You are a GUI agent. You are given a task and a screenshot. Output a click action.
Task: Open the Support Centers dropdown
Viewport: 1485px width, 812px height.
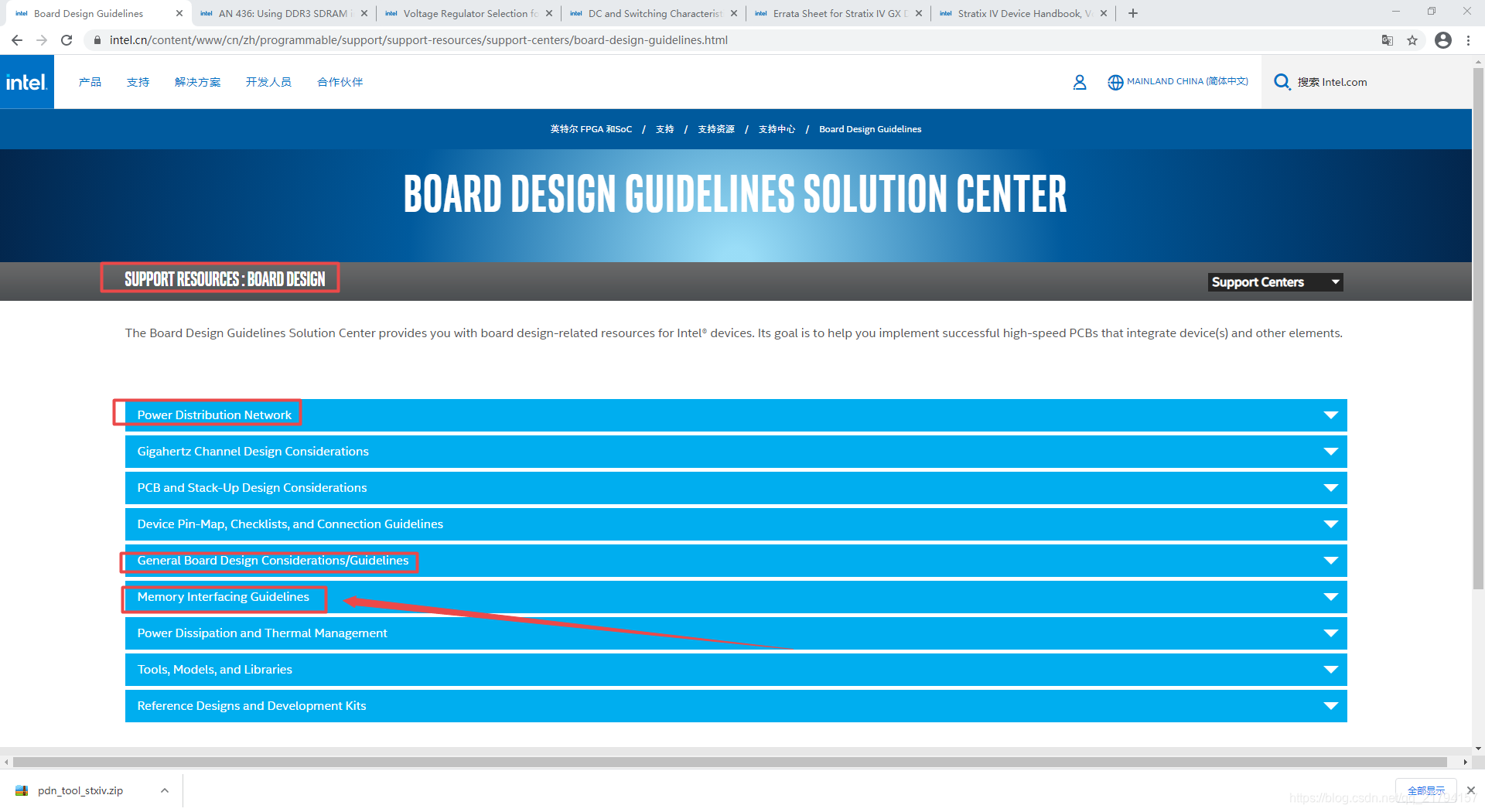pyautogui.click(x=1275, y=282)
